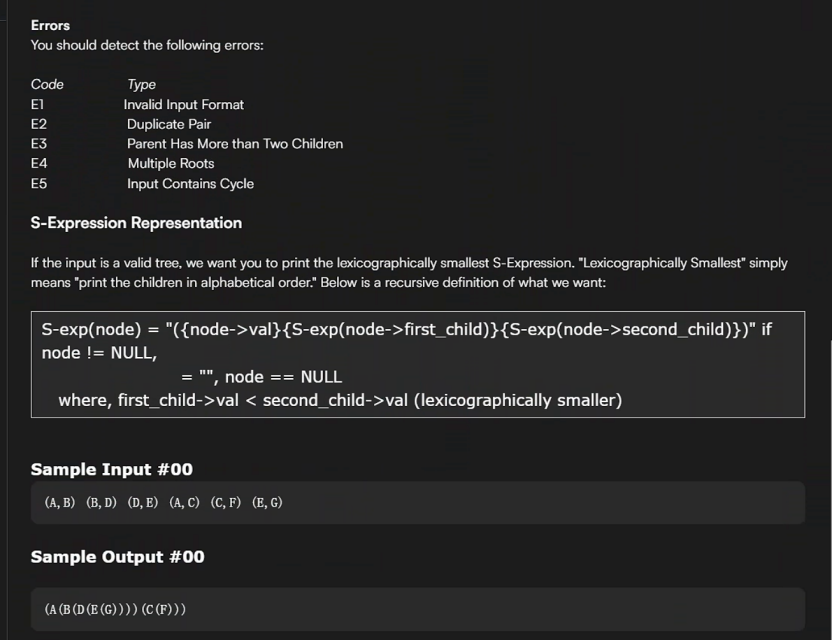Click the Multiple Roots error type
Screen dimensions: 832x640
pyautogui.click(x=171, y=163)
